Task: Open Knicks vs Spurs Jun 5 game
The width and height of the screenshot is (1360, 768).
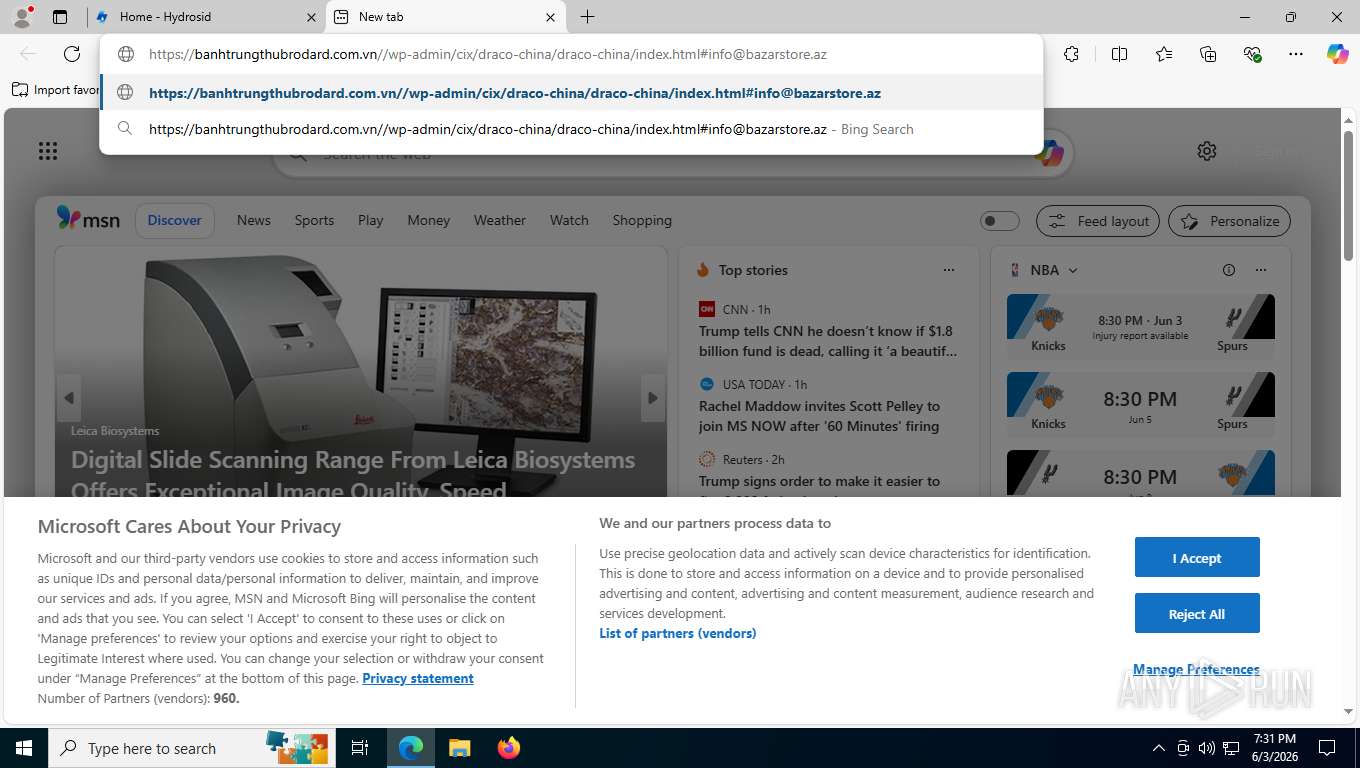Action: click(1141, 403)
